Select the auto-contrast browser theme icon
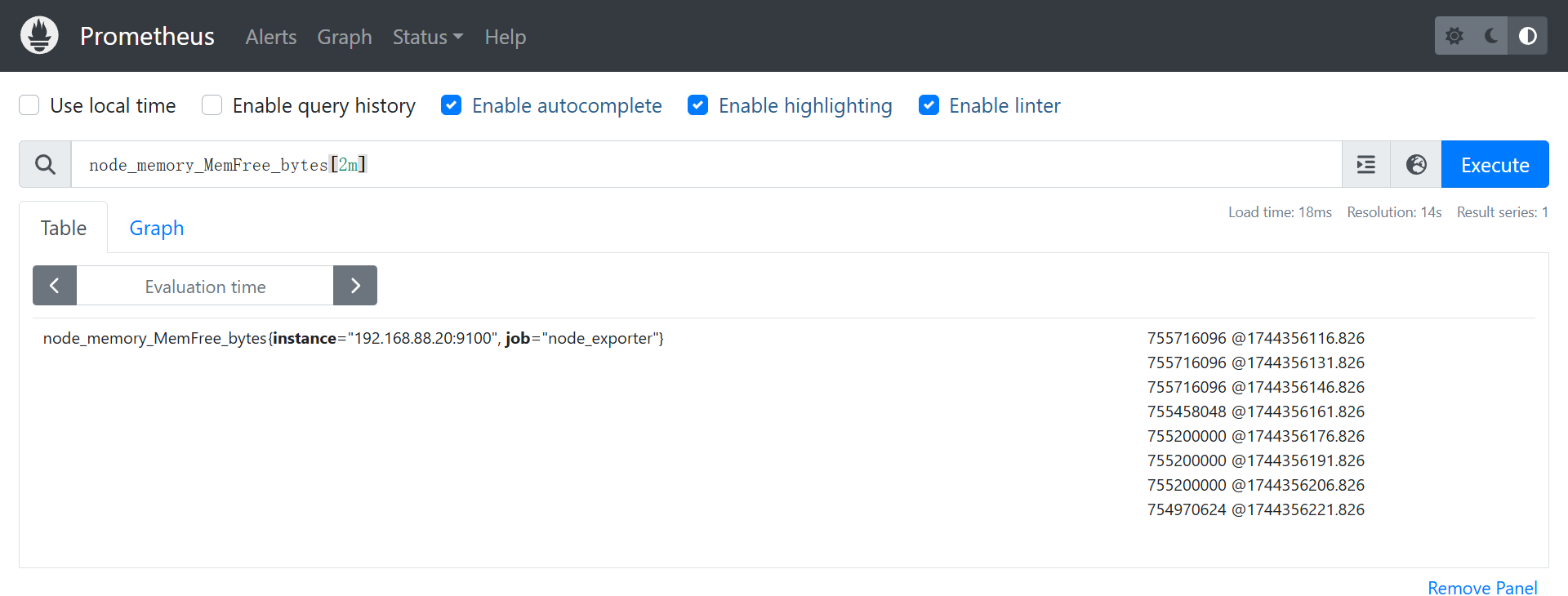 click(x=1527, y=36)
